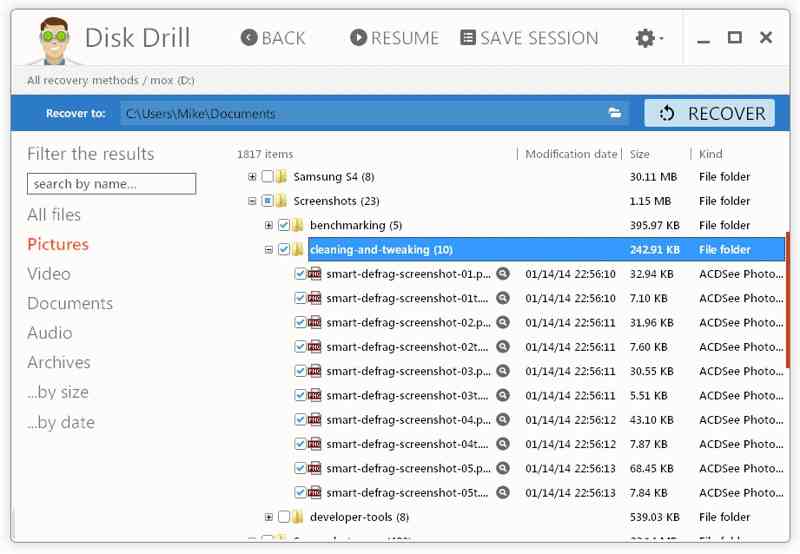Preview smart-defrag-screenshot-04t... with magnifier icon
Viewport: 800px width, 554px height.
pyautogui.click(x=503, y=444)
